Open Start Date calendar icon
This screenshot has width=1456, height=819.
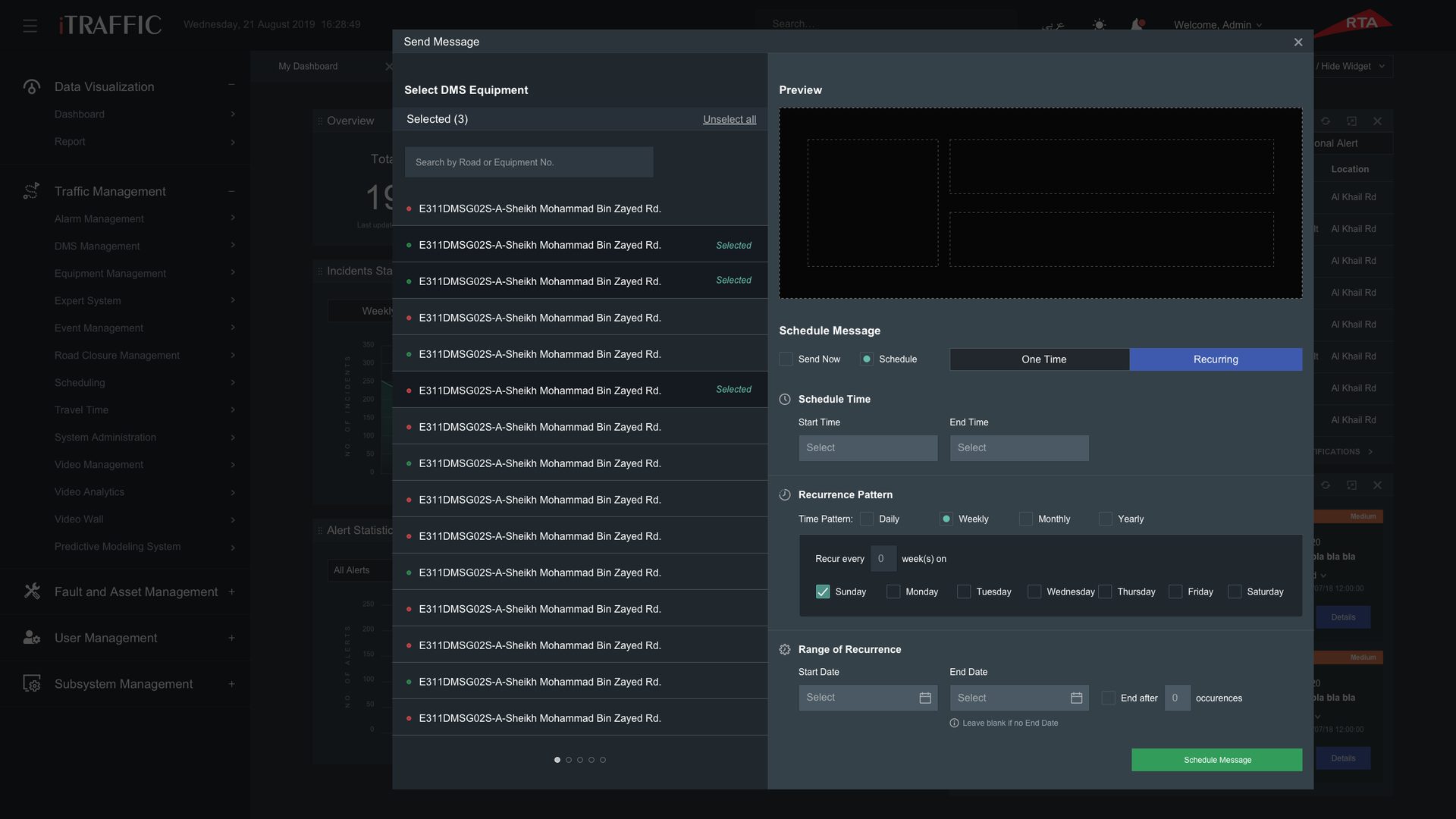pos(925,698)
